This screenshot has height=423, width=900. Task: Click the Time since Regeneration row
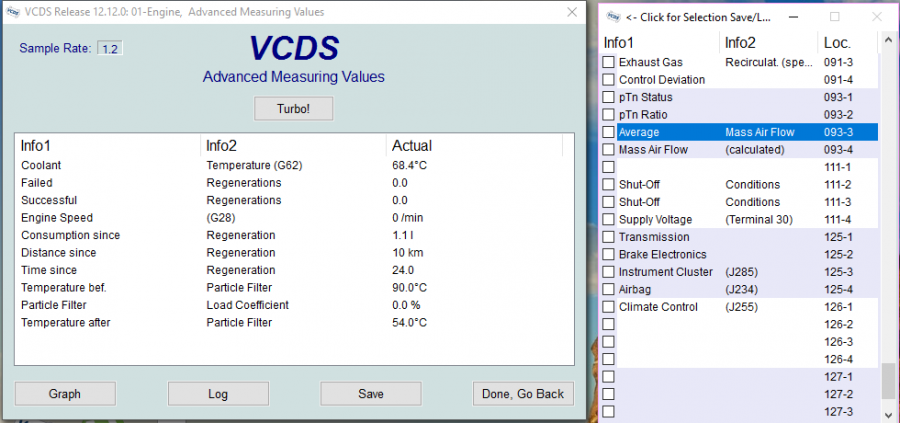[x=293, y=270]
